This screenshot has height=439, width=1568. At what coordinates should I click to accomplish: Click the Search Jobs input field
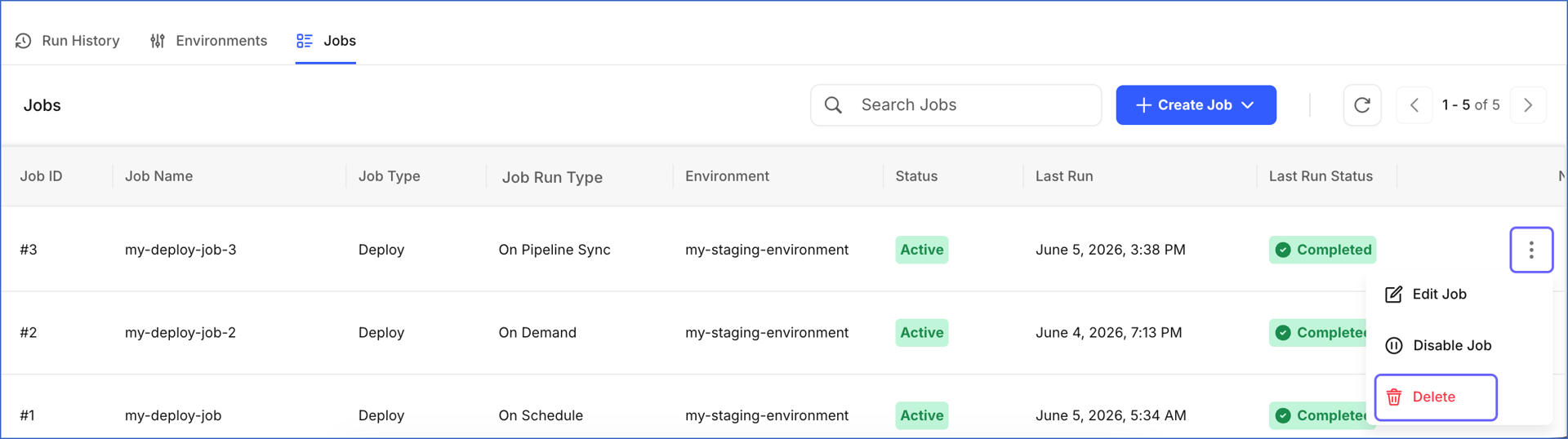pos(955,105)
